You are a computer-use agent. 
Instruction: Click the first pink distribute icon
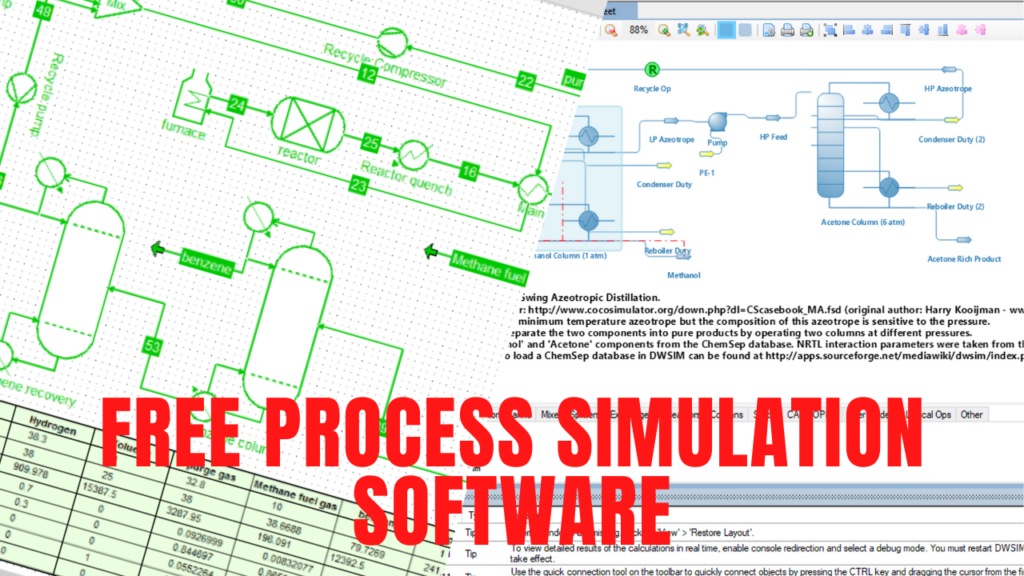coord(962,30)
